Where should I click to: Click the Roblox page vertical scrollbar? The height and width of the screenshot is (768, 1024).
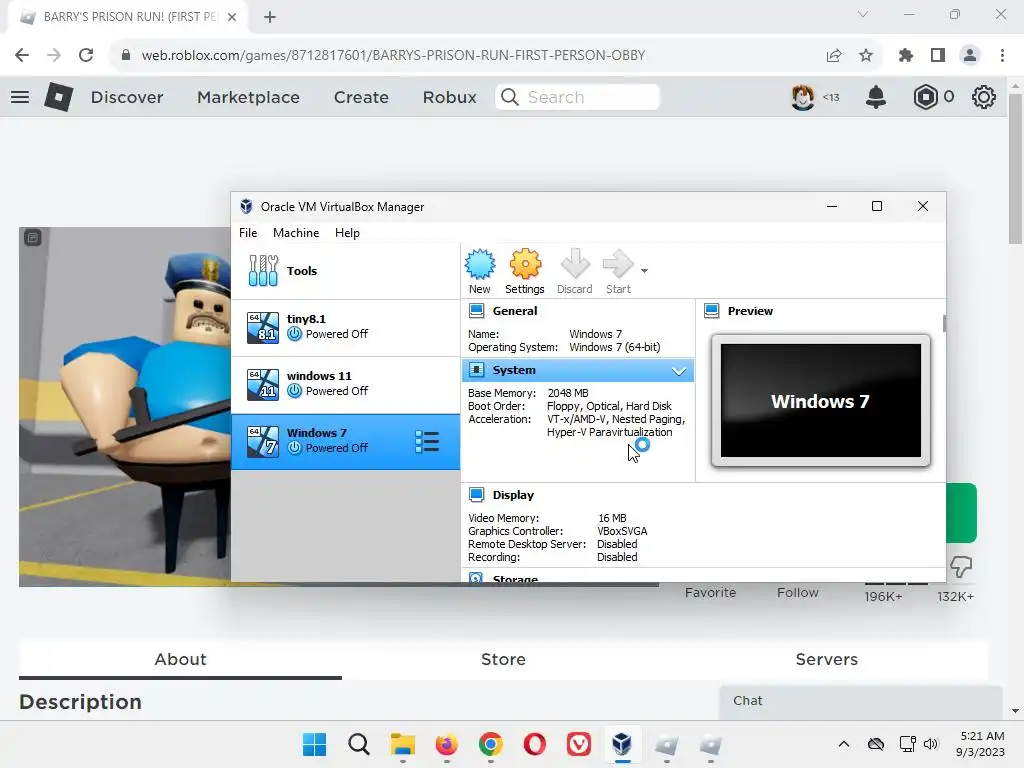[1015, 168]
